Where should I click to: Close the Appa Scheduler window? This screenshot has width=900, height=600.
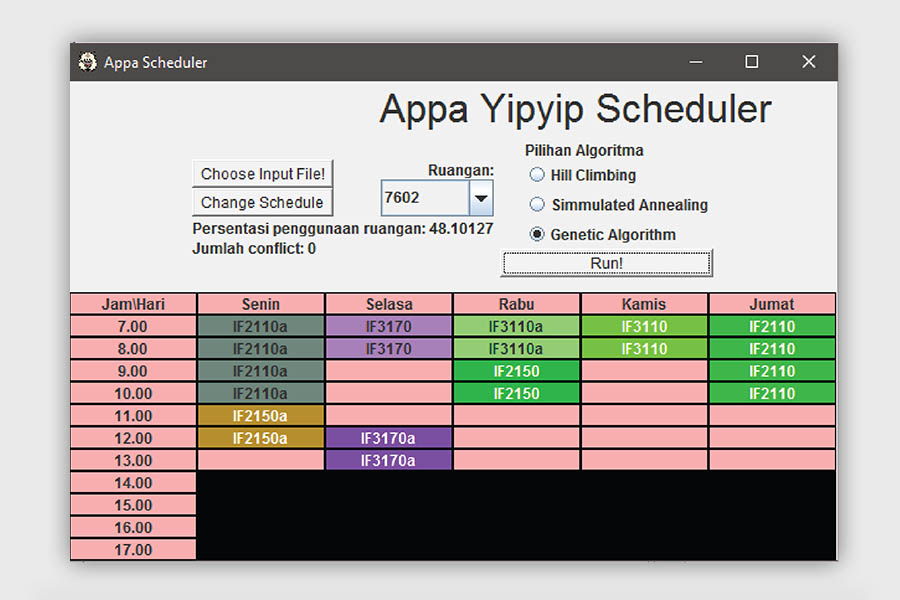point(809,62)
